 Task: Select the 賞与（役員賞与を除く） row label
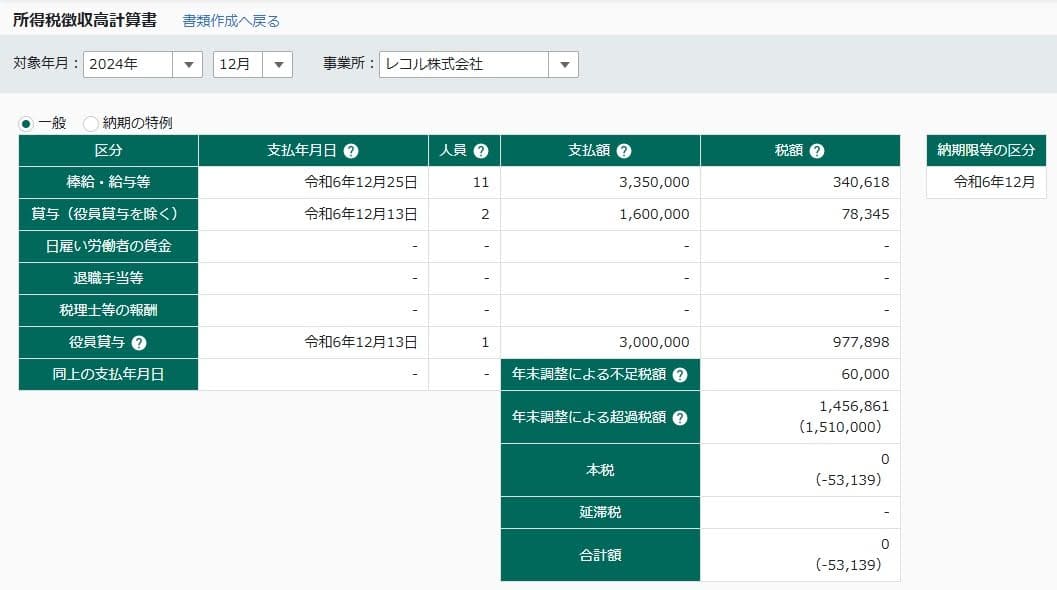[108, 215]
